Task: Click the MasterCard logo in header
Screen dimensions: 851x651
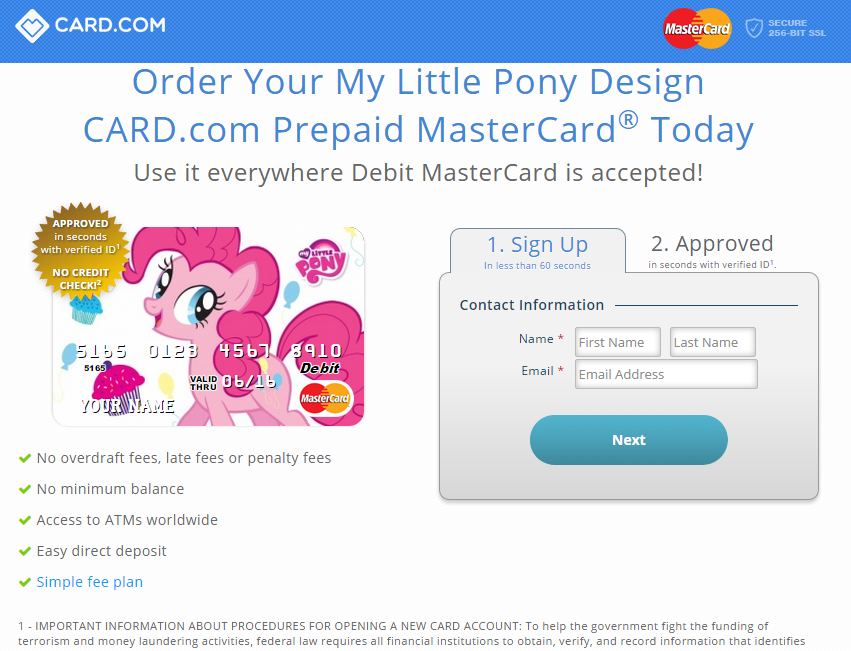Action: pyautogui.click(x=697, y=28)
